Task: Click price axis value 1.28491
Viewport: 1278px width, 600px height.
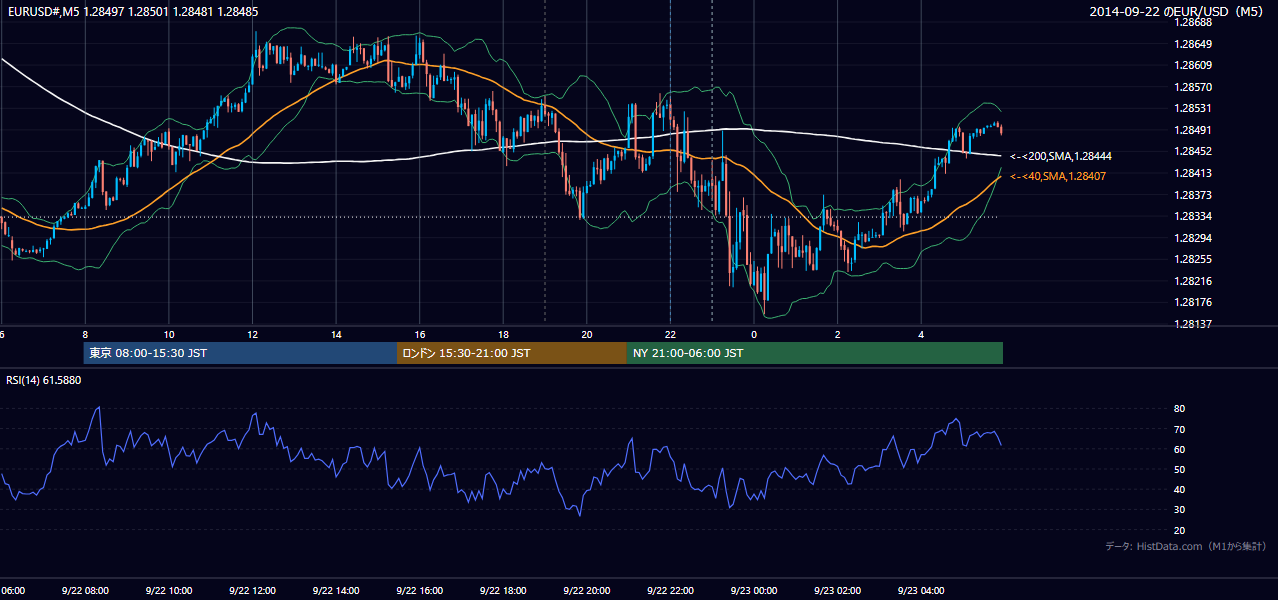Action: pyautogui.click(x=1193, y=130)
